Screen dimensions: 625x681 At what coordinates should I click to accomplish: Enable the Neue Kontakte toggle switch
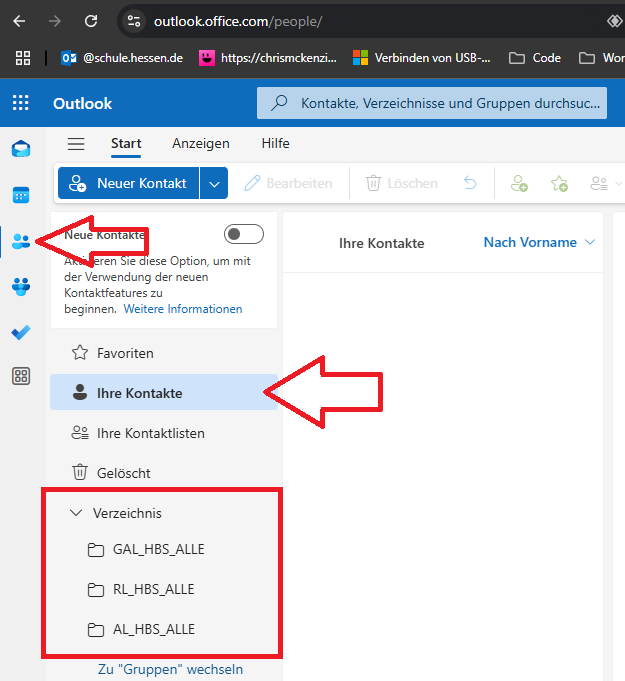[x=244, y=234]
